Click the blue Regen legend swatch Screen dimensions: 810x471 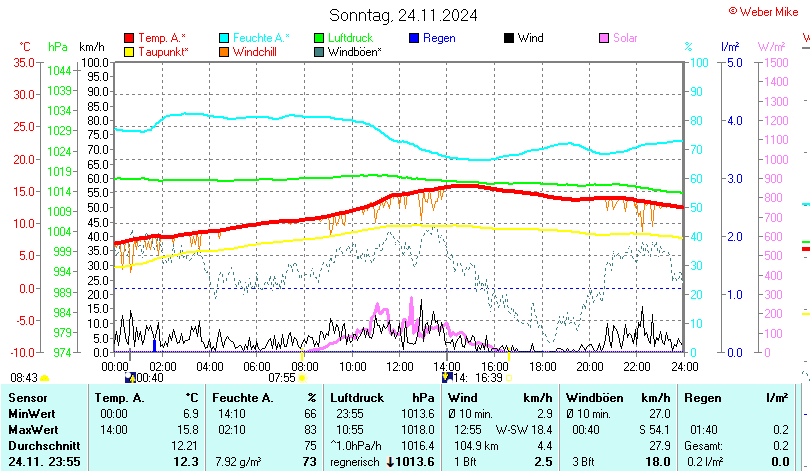pyautogui.click(x=414, y=38)
